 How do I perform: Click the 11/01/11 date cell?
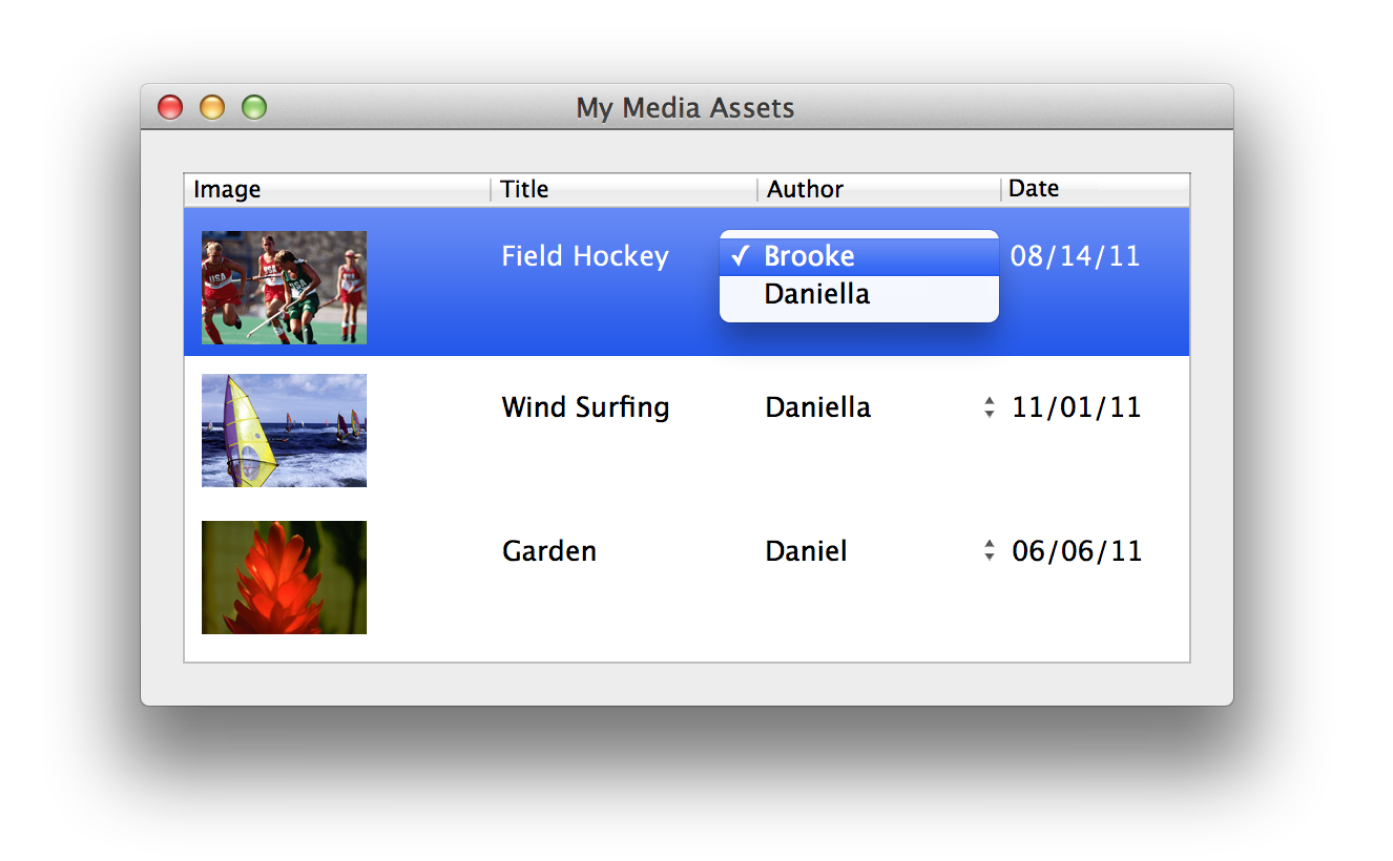[x=1076, y=408]
